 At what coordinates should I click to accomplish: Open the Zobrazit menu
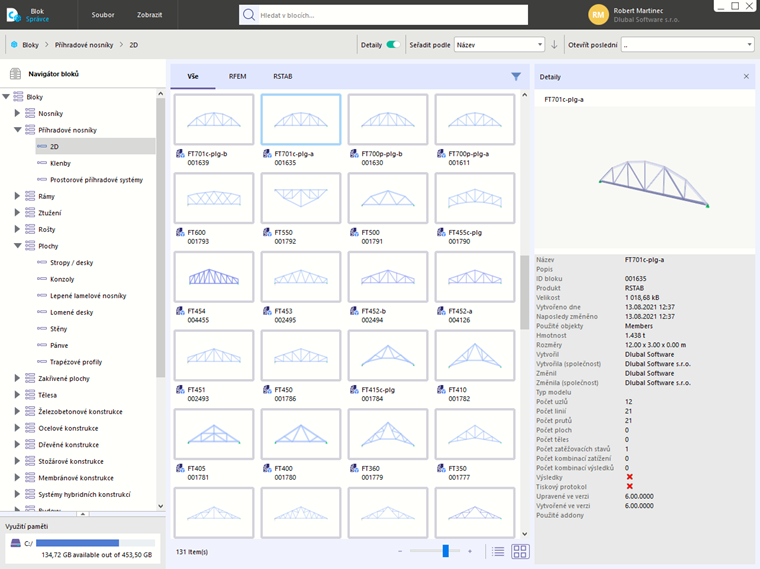[x=149, y=15]
